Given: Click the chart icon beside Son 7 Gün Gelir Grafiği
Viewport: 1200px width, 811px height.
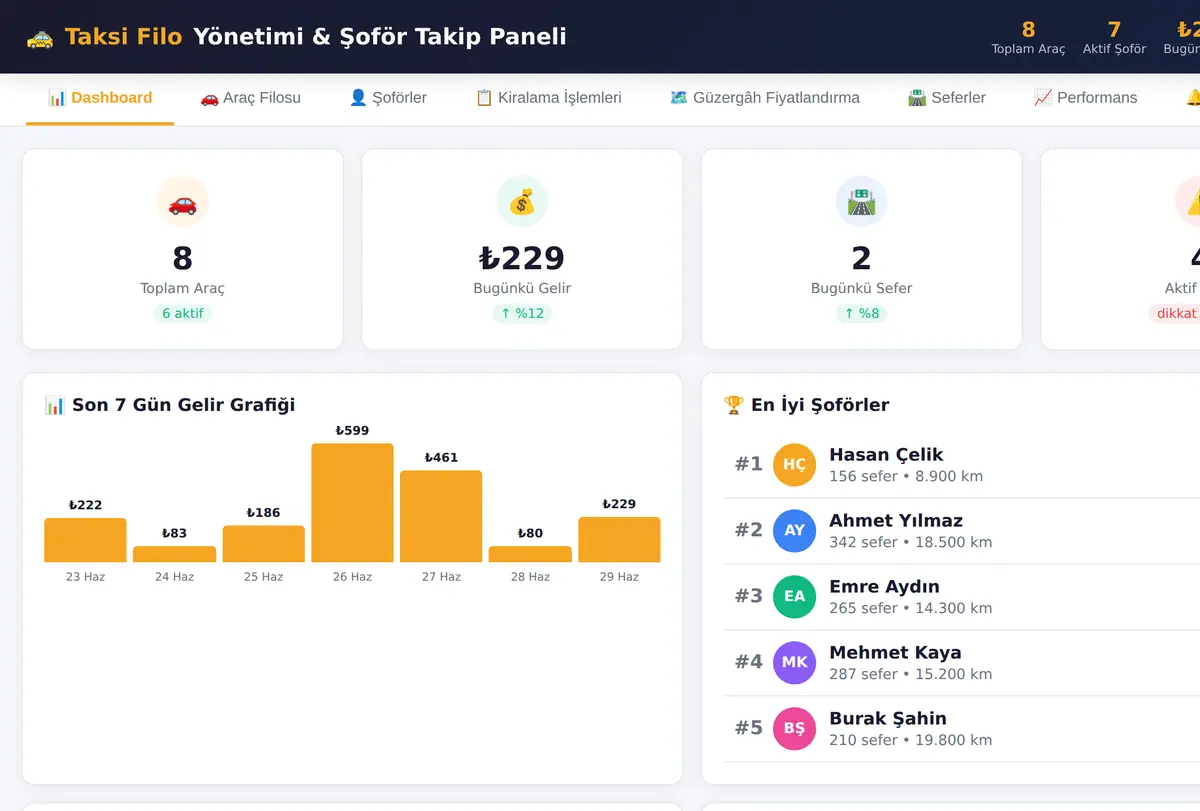Looking at the screenshot, I should point(55,405).
